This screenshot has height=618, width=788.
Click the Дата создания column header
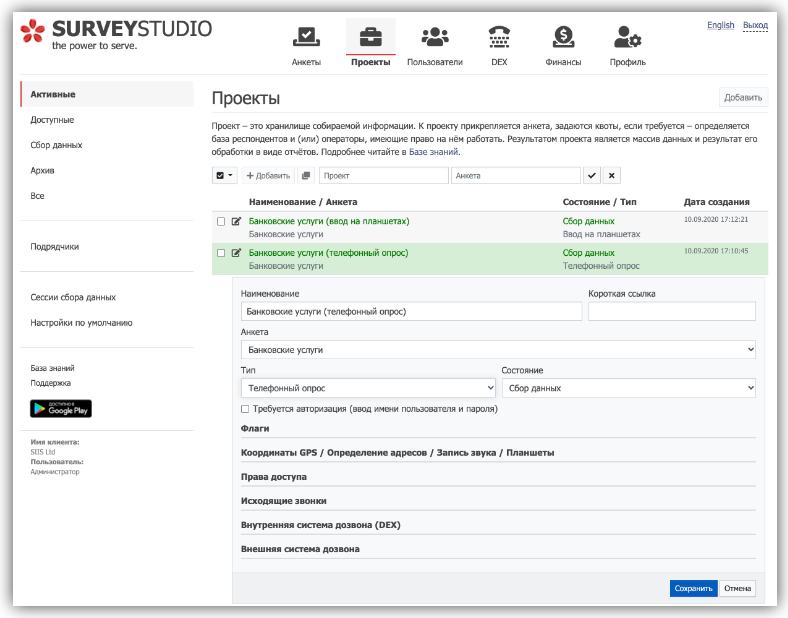pos(716,202)
